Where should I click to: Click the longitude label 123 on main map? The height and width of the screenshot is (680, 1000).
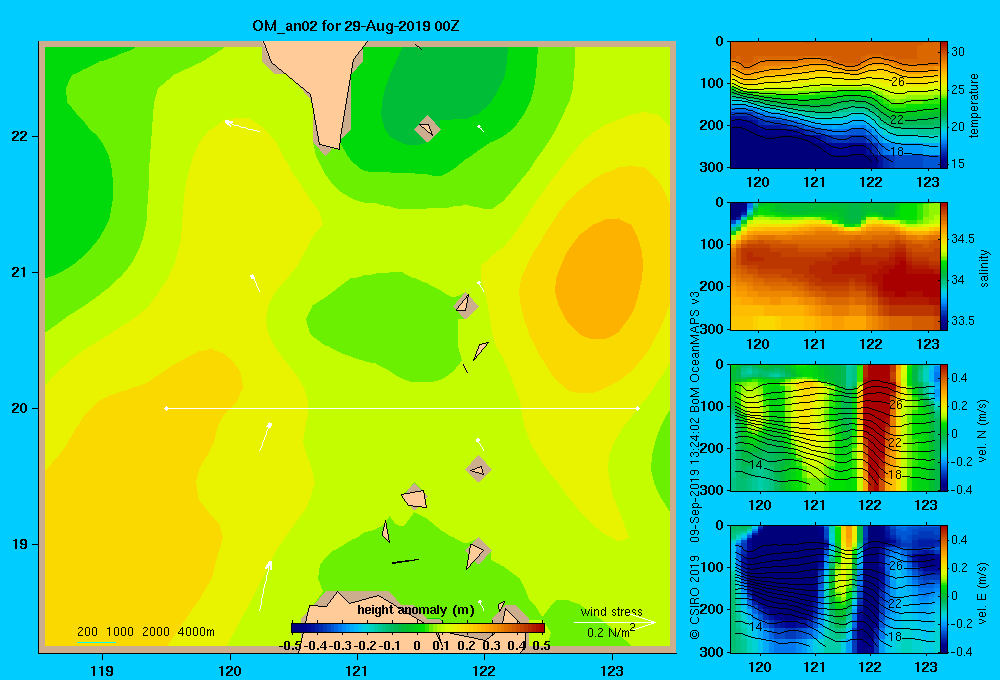point(612,670)
